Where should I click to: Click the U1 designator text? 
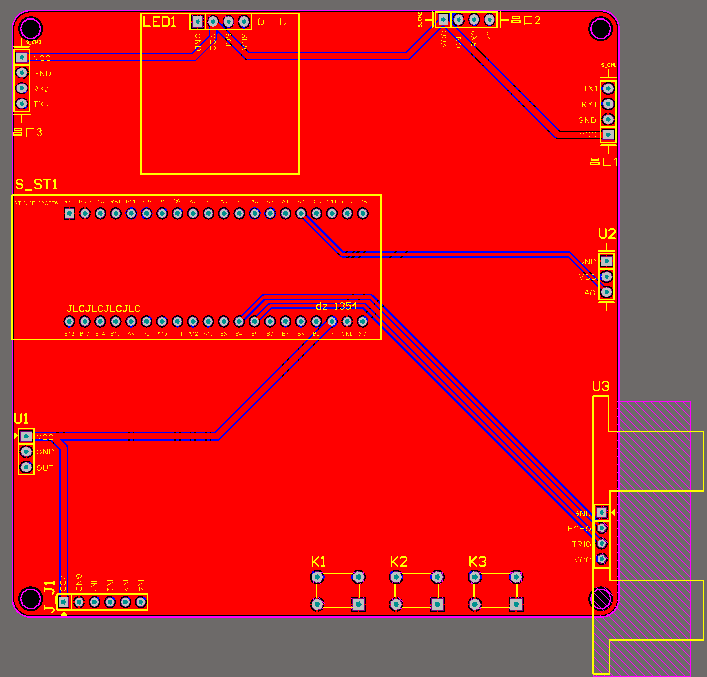tap(21, 419)
